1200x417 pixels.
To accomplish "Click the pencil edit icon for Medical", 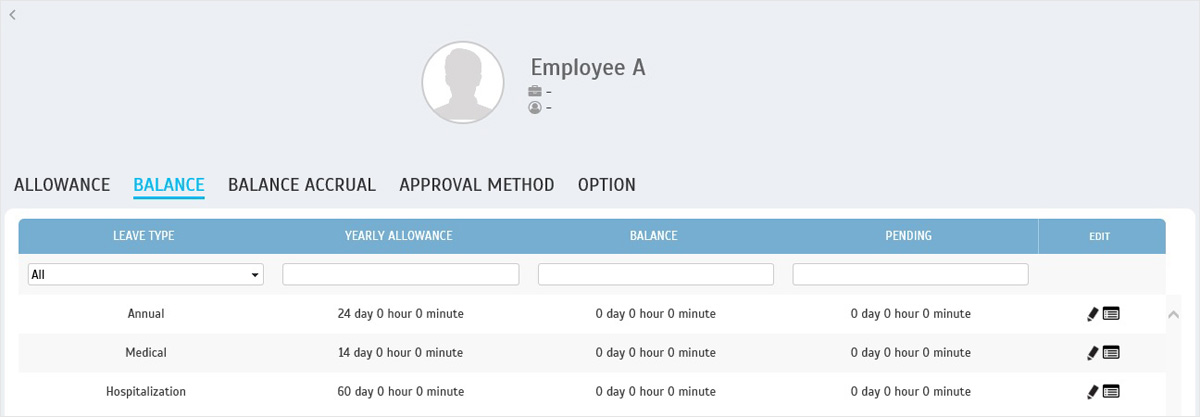I will click(1092, 353).
